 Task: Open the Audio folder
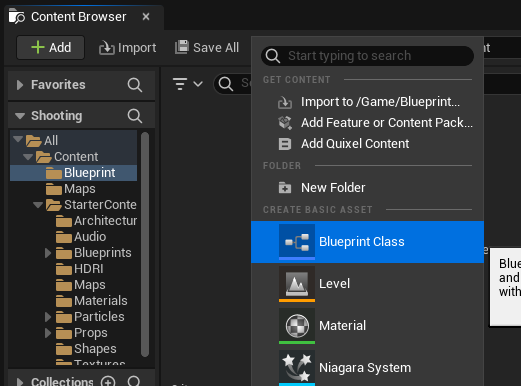tap(81, 237)
